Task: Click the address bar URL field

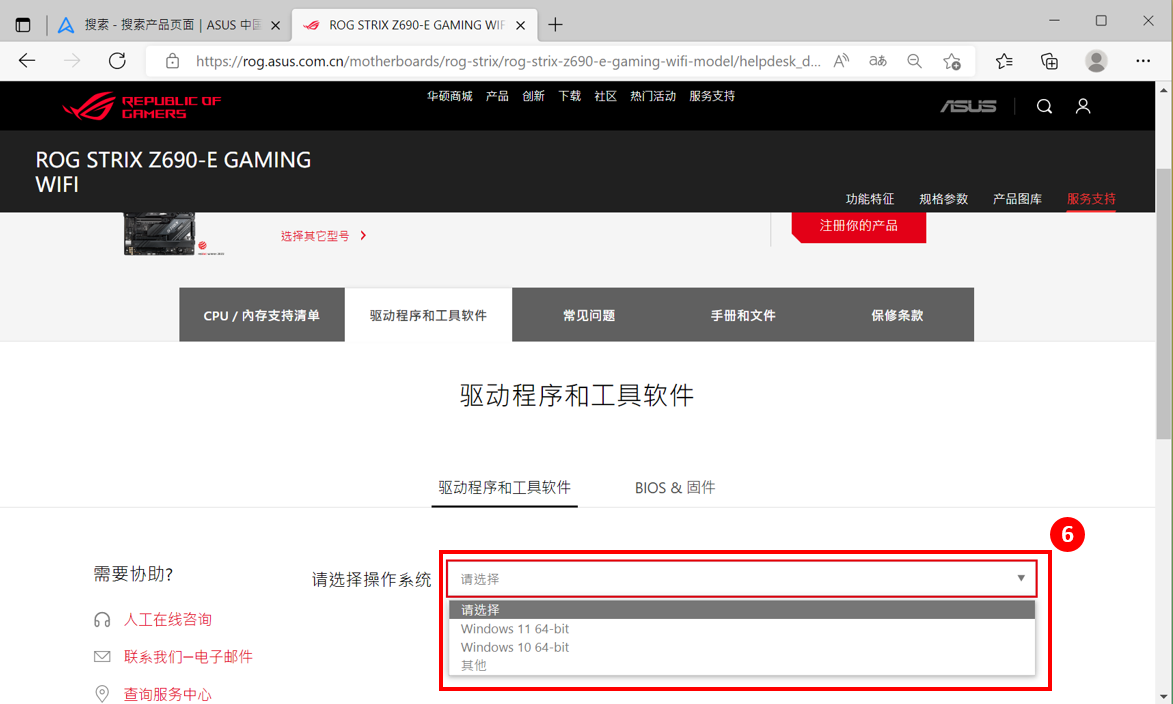Action: pyautogui.click(x=507, y=61)
